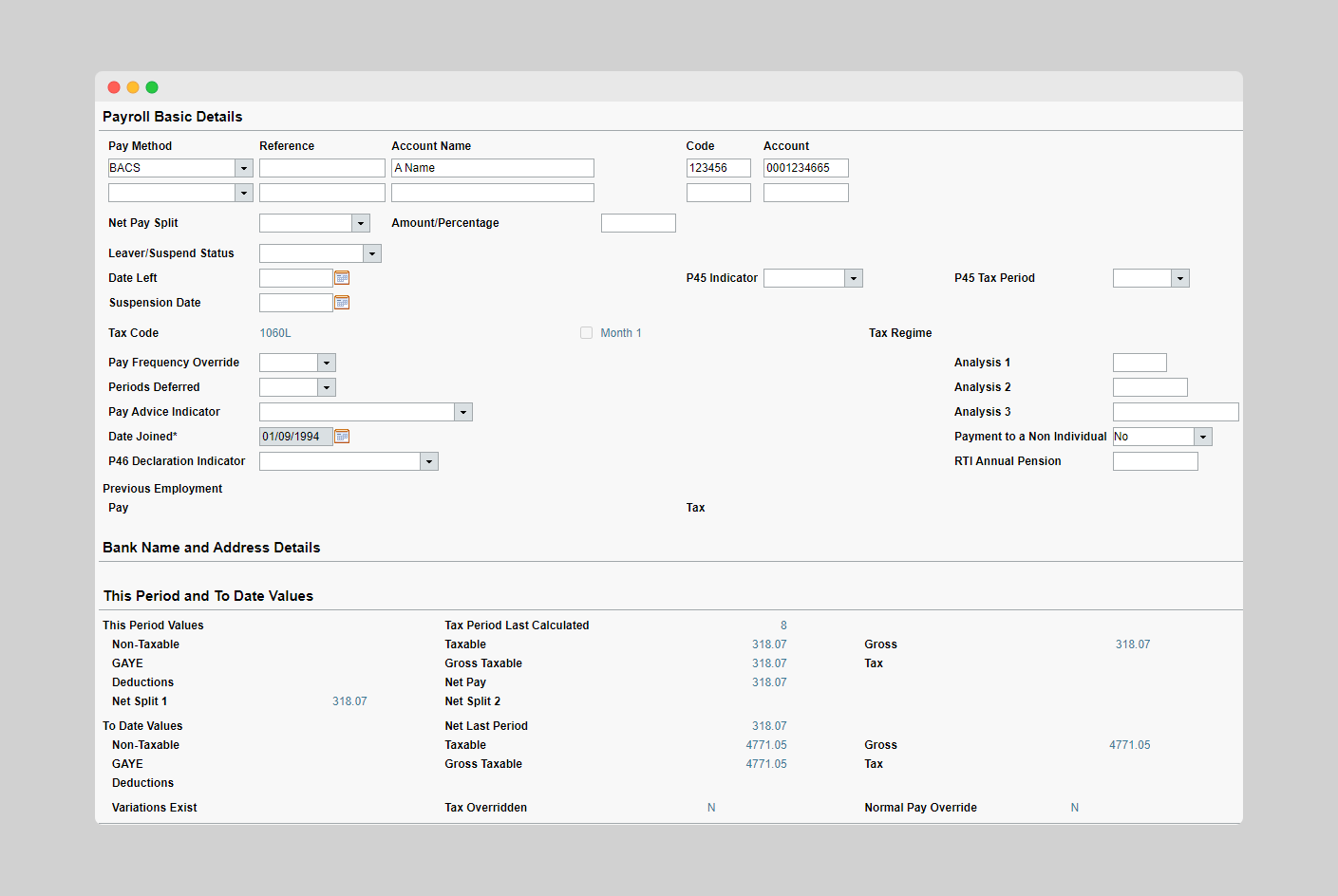1338x896 pixels.
Task: Open the Pay Advice Indicator dropdown
Action: 462,411
